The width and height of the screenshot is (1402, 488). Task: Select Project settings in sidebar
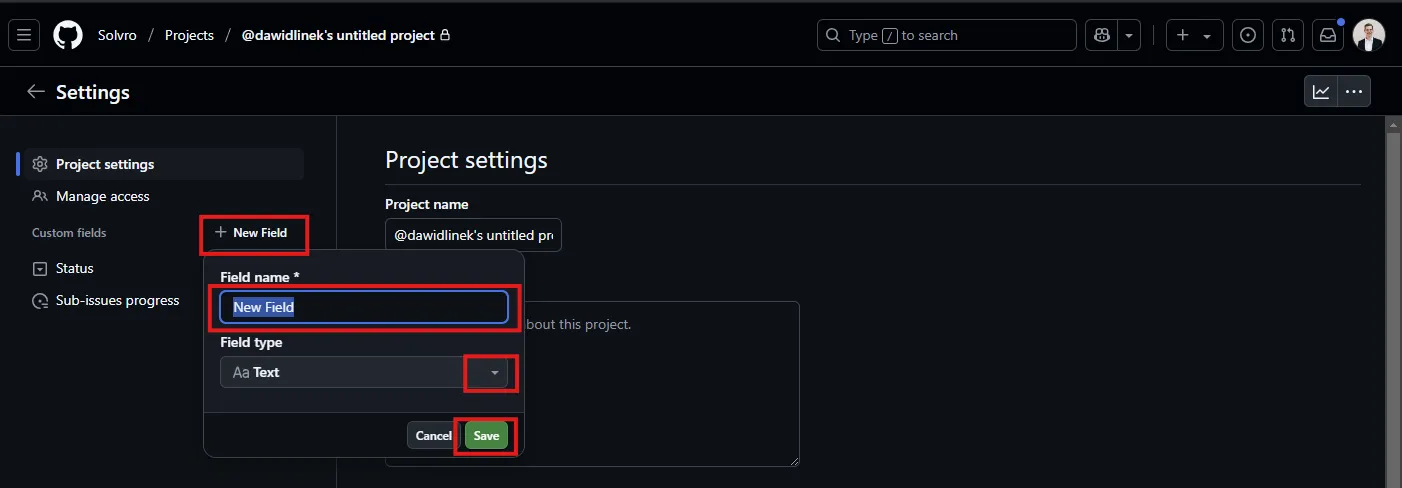(104, 164)
